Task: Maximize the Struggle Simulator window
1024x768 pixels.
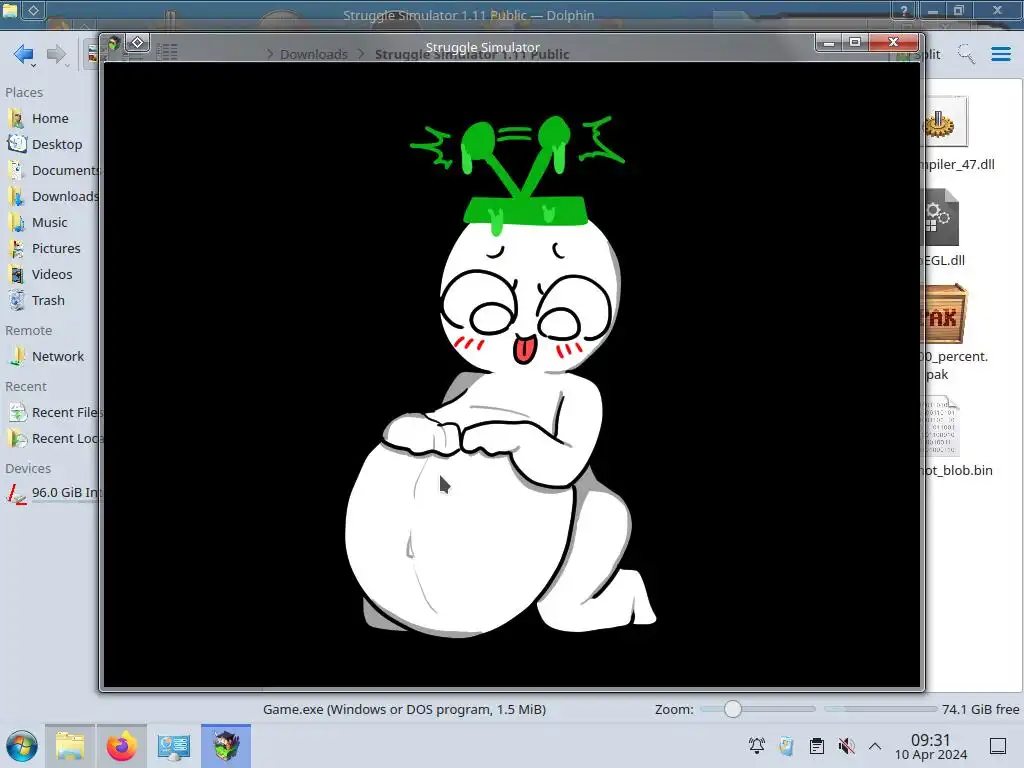Action: coord(854,42)
